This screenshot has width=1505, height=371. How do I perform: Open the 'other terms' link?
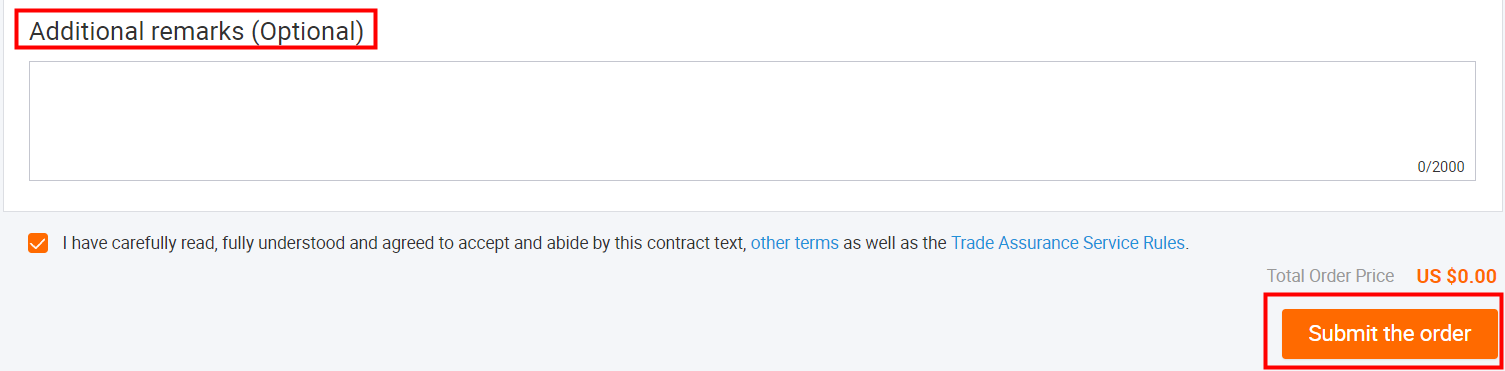pos(795,243)
